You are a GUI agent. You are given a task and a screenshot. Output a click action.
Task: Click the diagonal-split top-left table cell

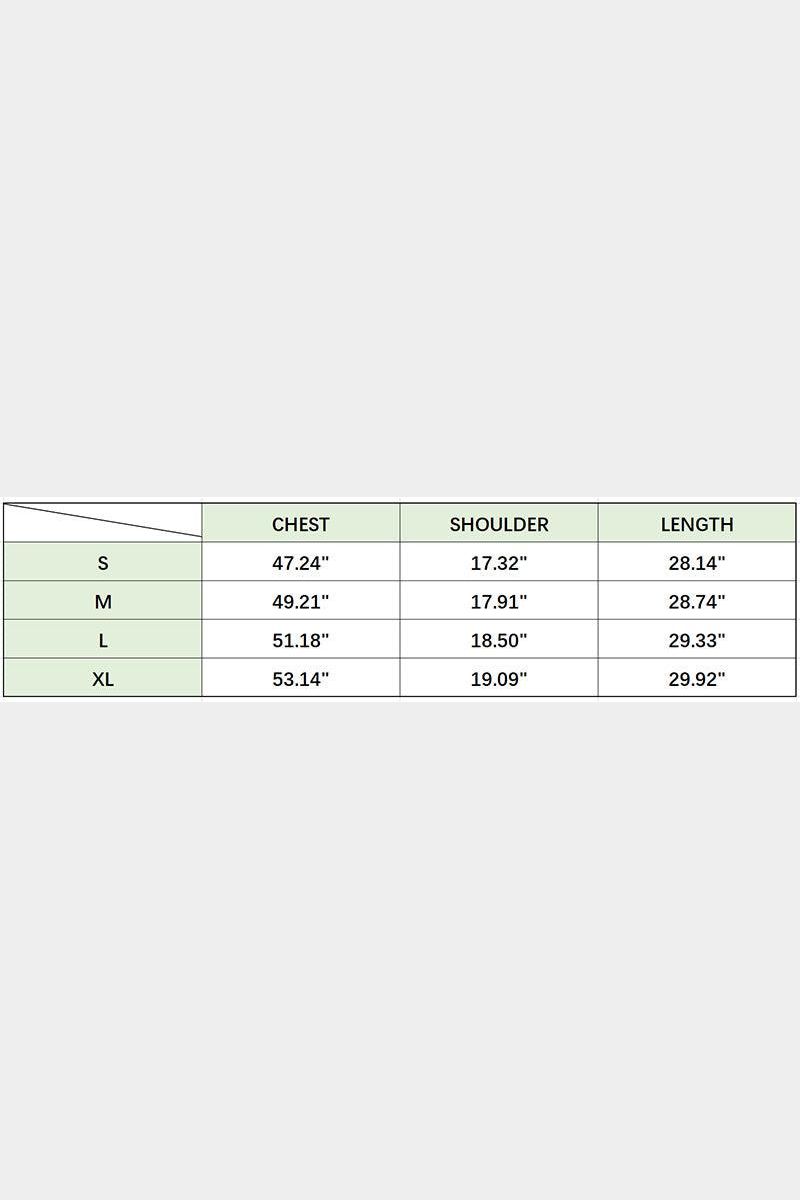[x=103, y=523]
